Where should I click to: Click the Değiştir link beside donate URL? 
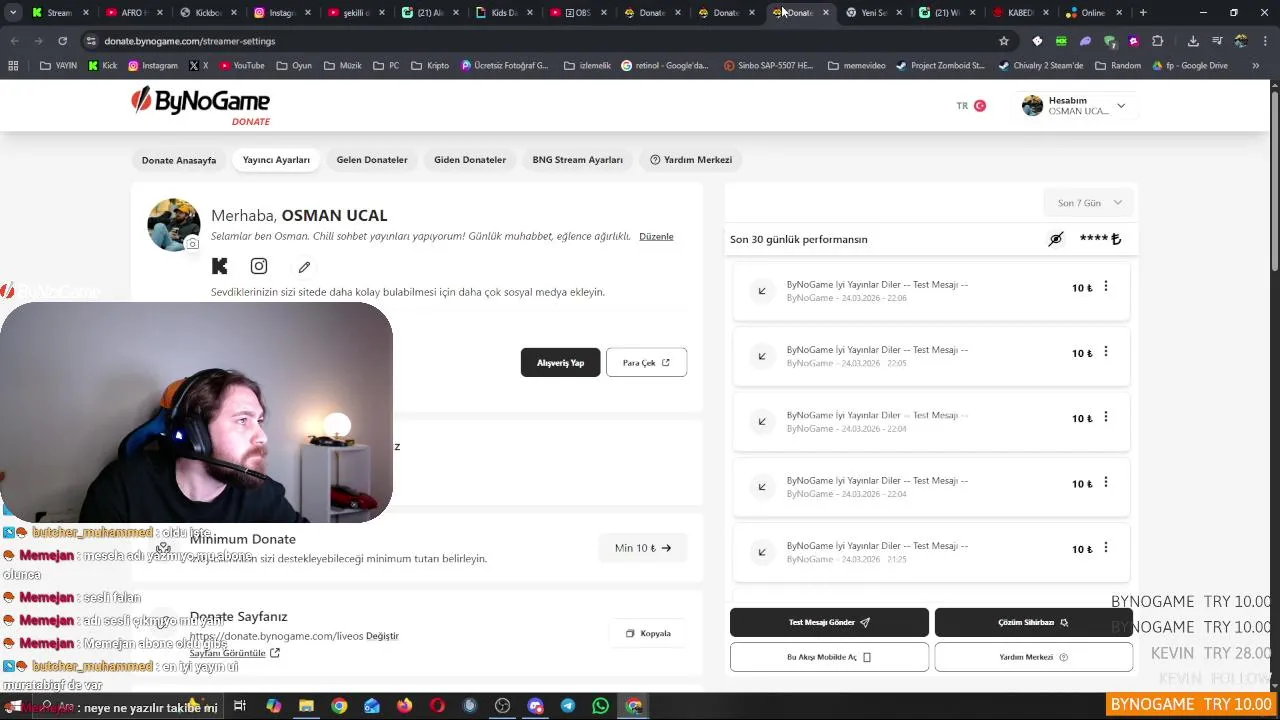coord(382,636)
